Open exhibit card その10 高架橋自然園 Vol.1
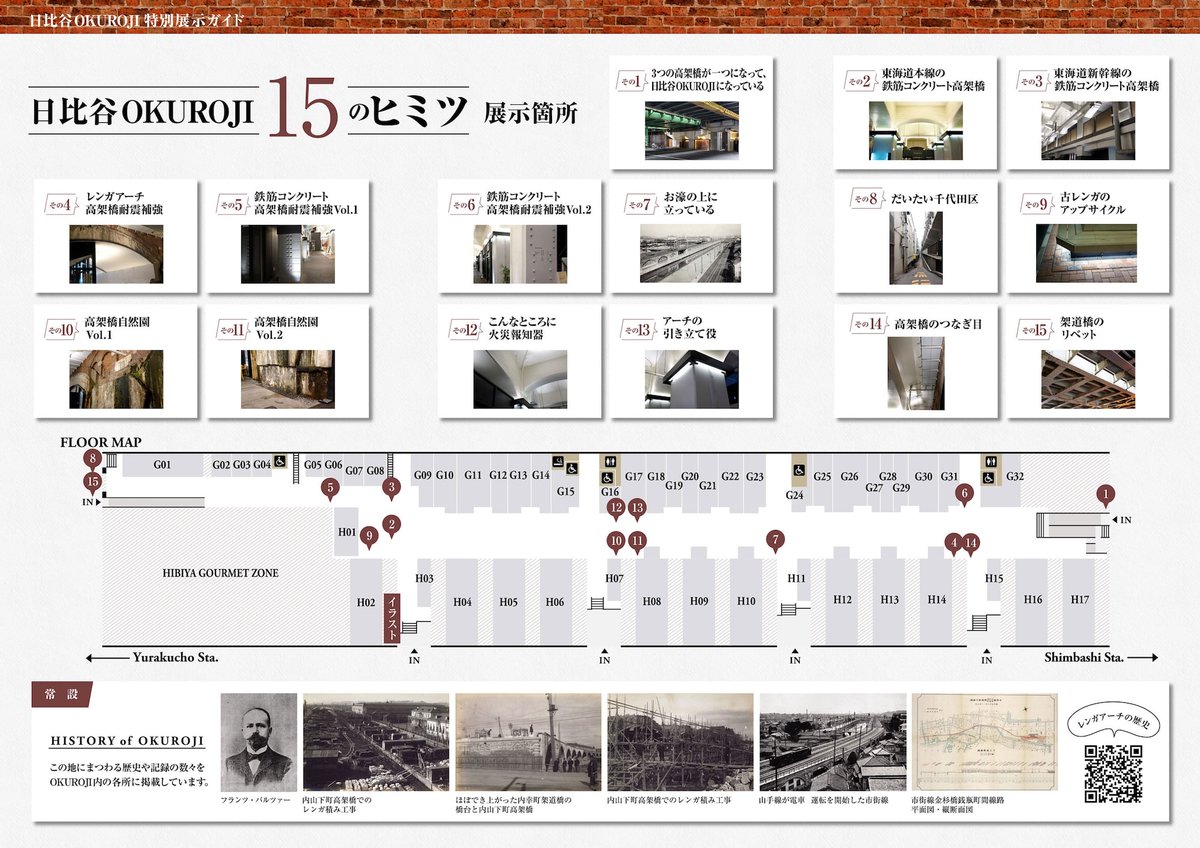1200x848 pixels. point(116,361)
